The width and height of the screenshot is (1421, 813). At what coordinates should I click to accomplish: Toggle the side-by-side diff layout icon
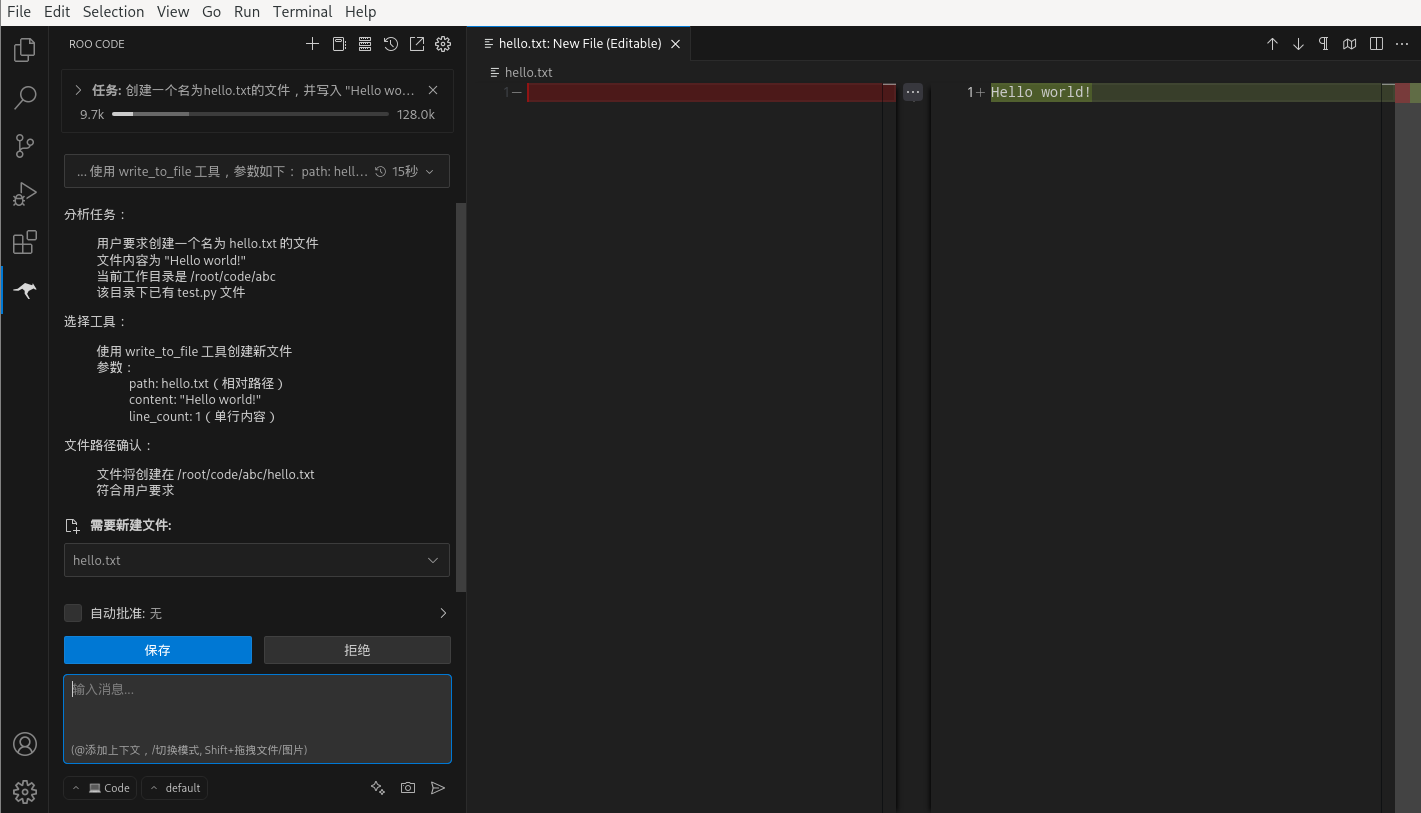coord(1376,44)
